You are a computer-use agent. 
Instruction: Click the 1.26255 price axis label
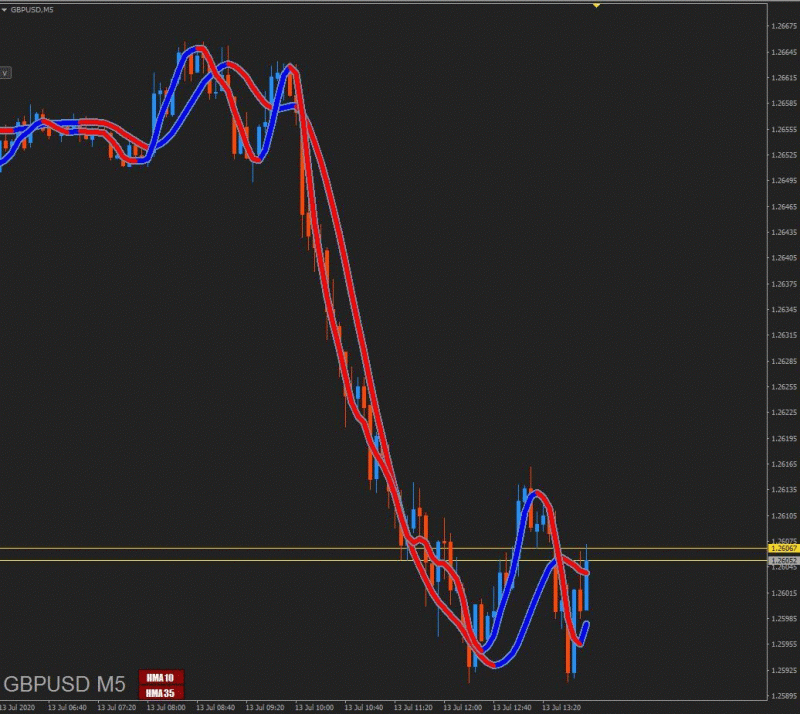point(784,387)
